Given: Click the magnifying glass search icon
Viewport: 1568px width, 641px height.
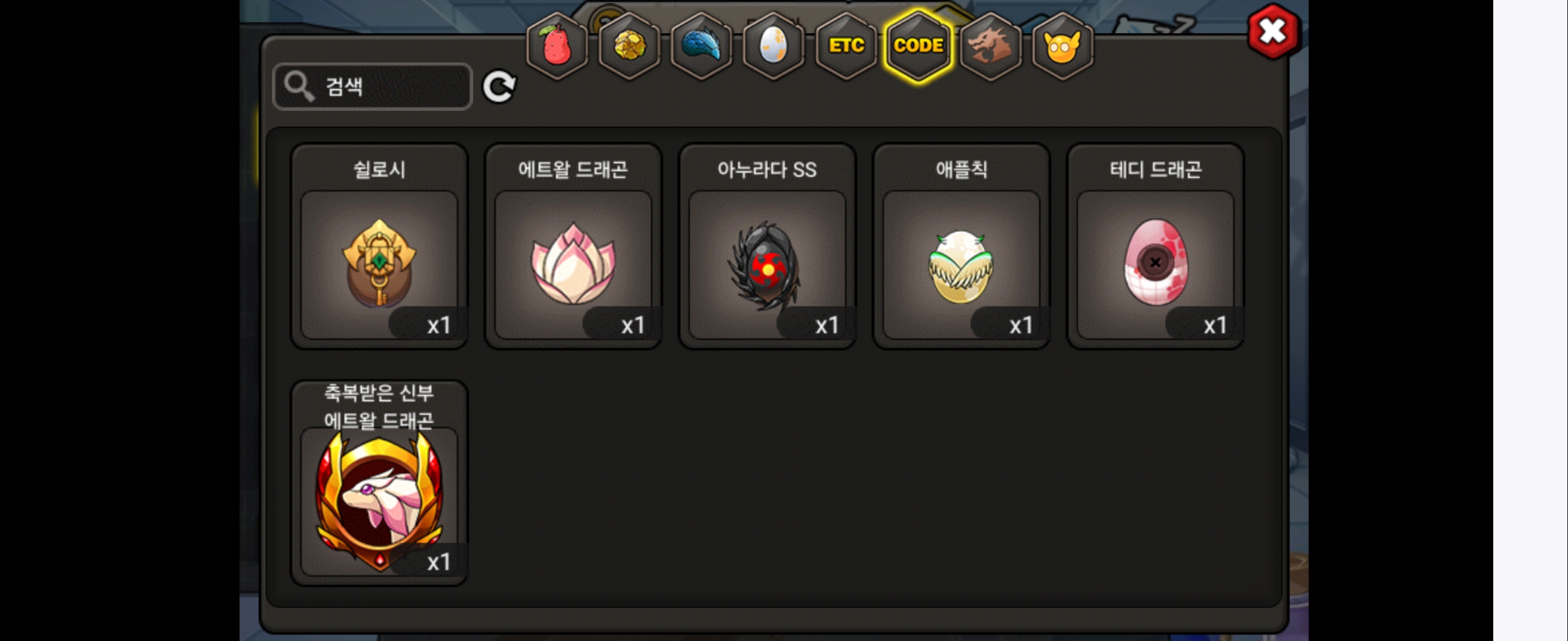Looking at the screenshot, I should tap(298, 87).
